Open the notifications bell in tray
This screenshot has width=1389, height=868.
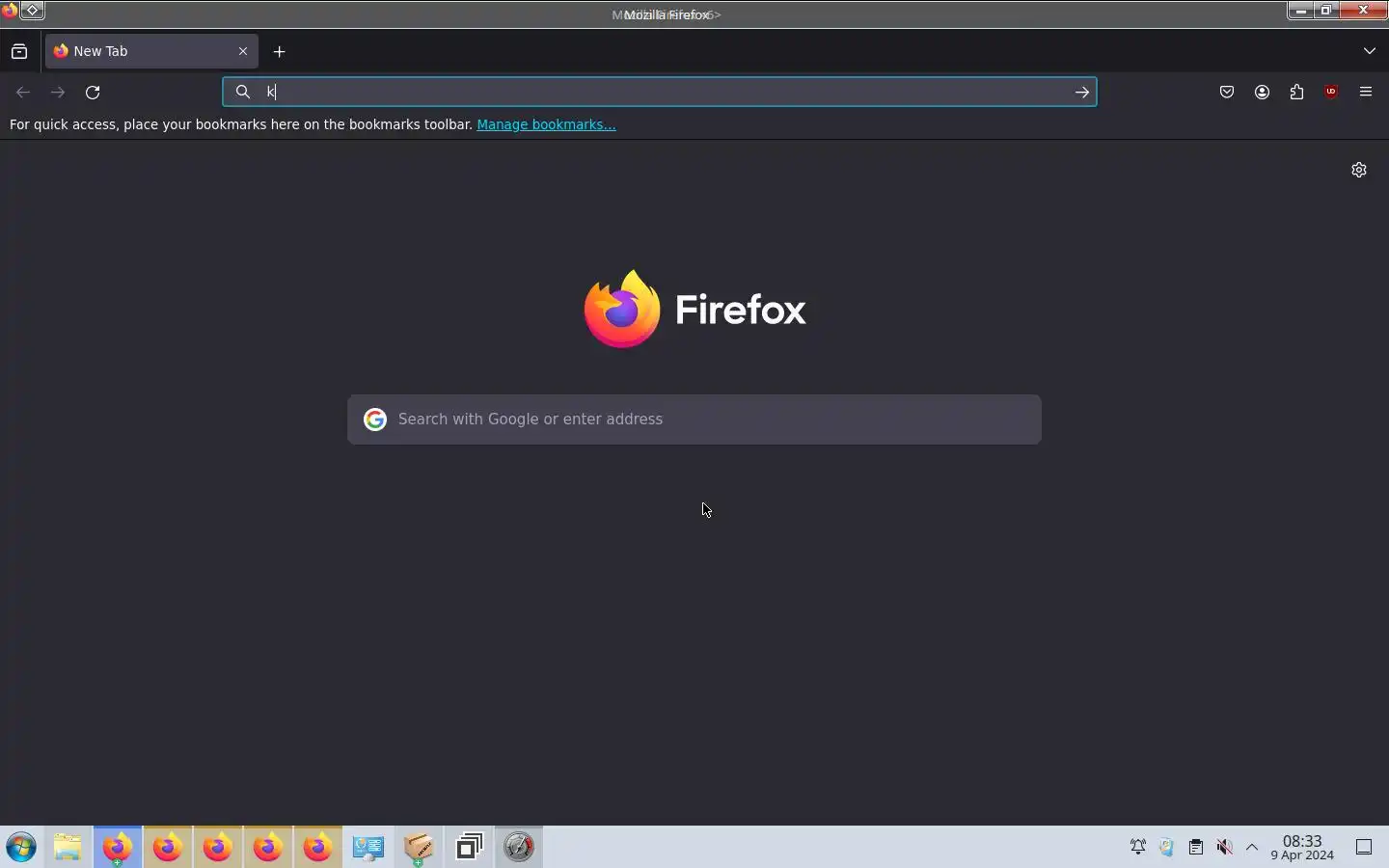pyautogui.click(x=1139, y=849)
